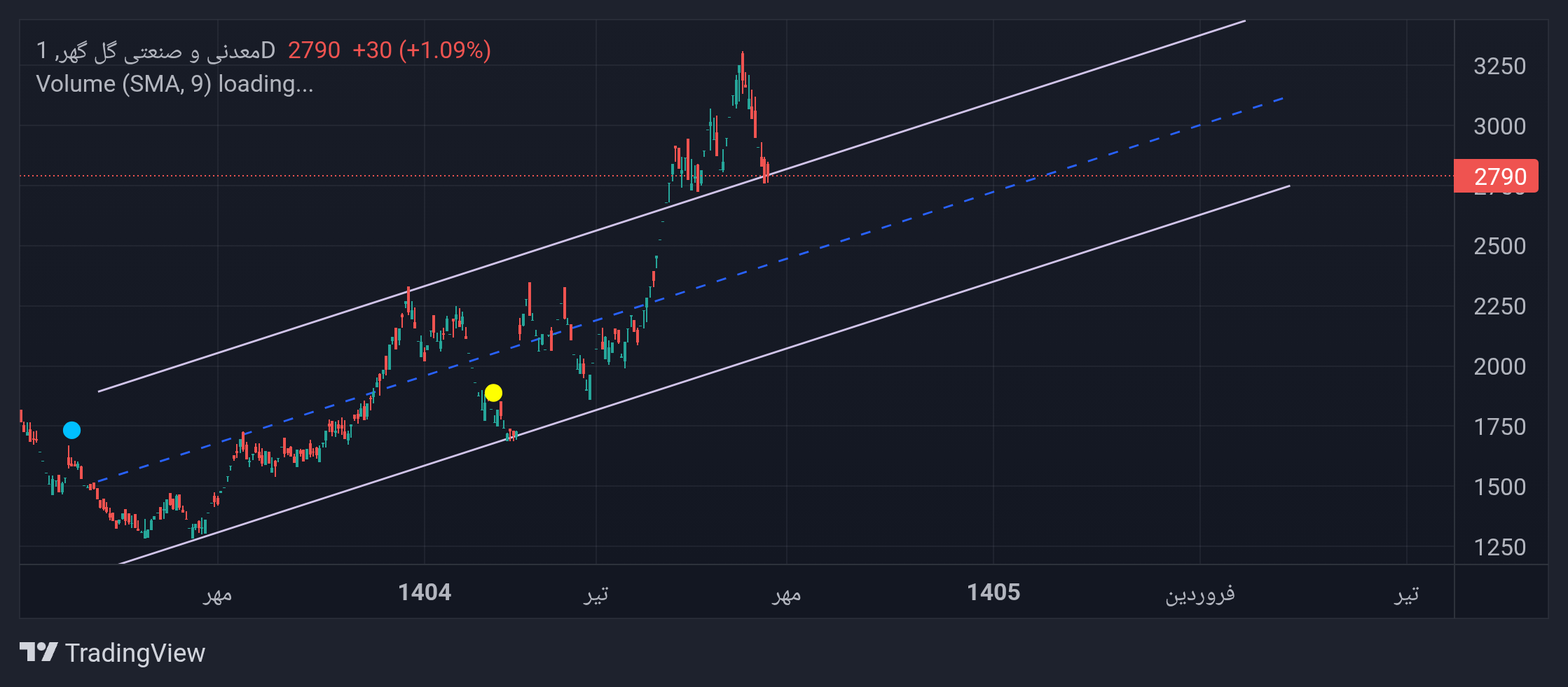Select the dashed blue channel midline
Screen dimensions: 1568x687
(x=687, y=290)
